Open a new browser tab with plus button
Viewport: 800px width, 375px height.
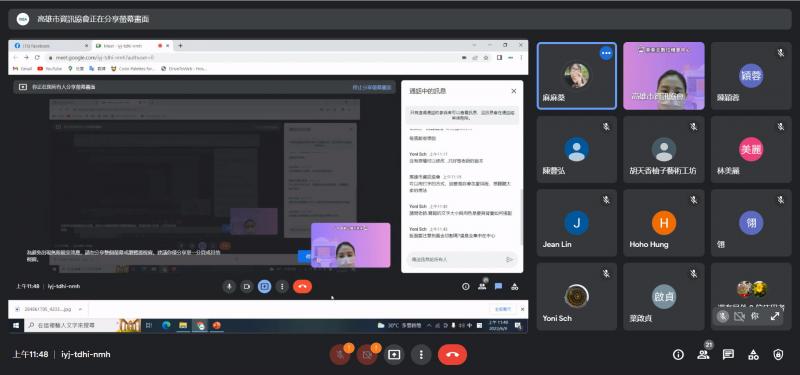180,45
